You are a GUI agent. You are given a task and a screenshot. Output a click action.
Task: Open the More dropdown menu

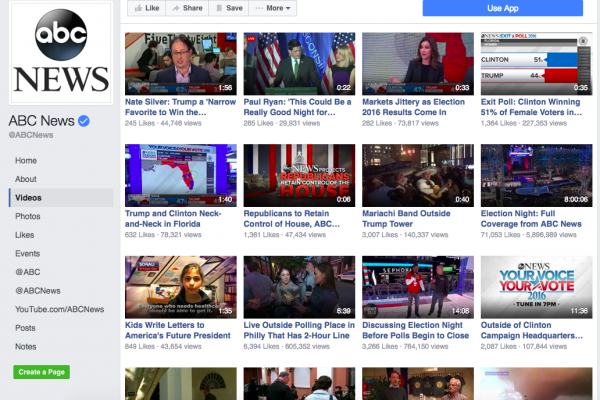pos(272,8)
